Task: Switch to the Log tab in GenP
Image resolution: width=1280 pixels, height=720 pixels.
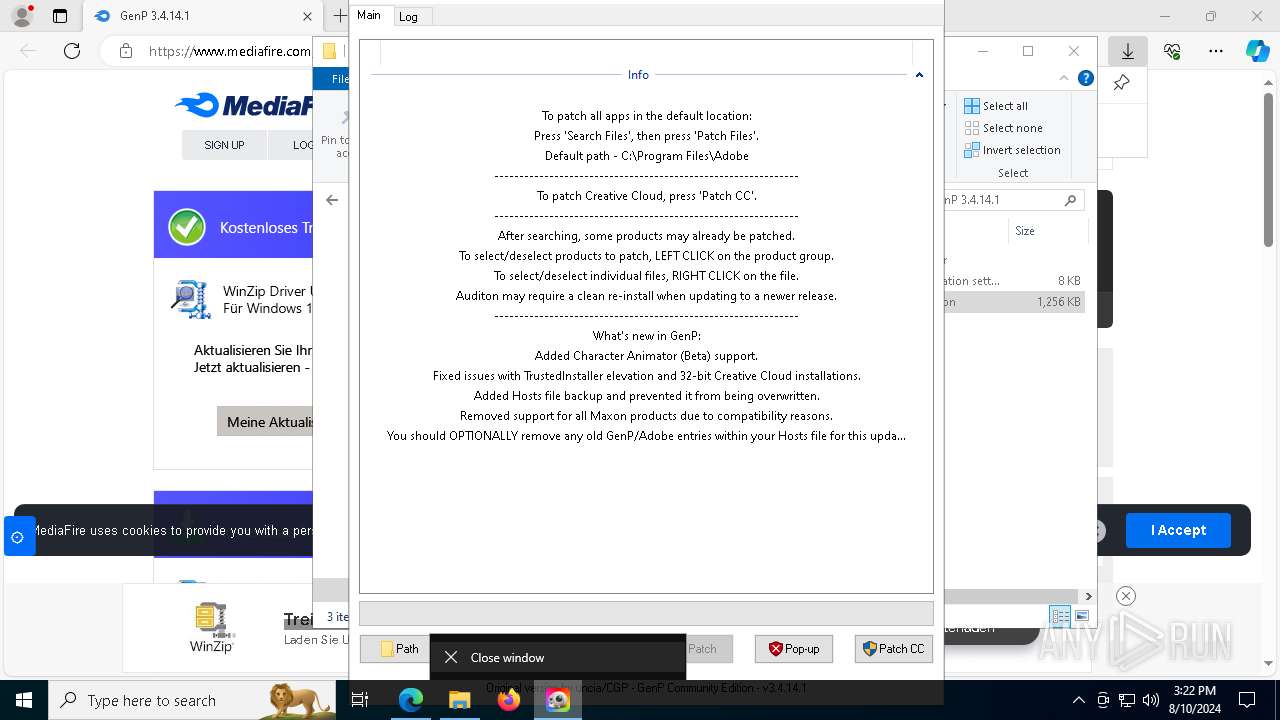Action: 408,16
